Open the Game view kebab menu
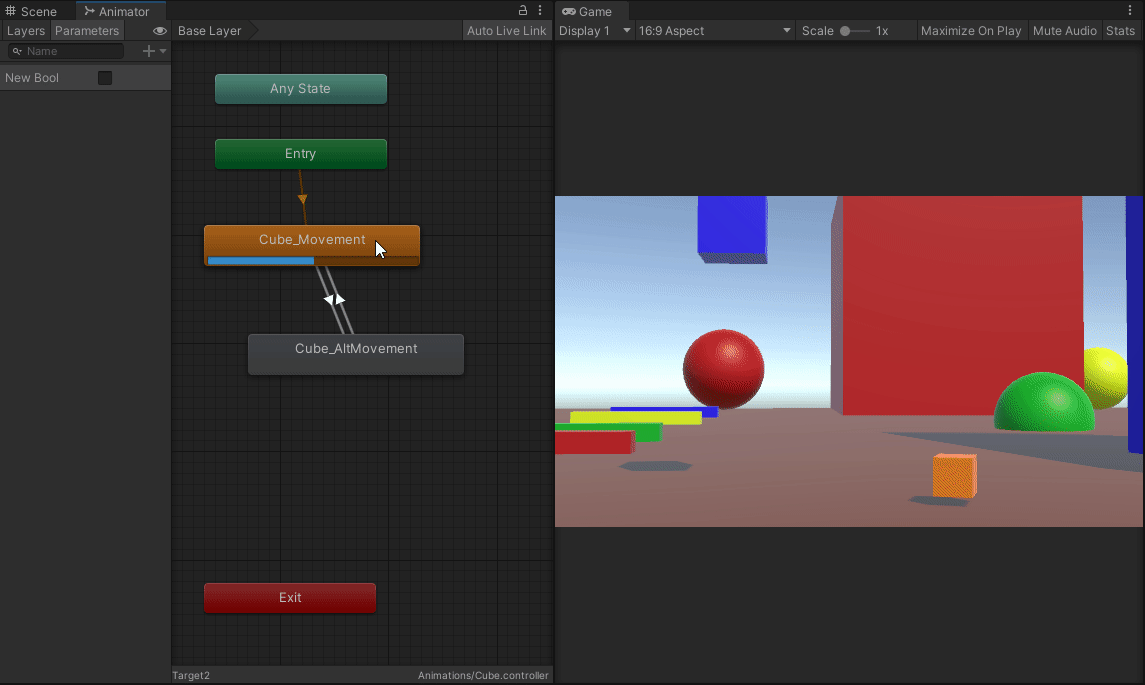Viewport: 1145px width, 685px height. pyautogui.click(x=1131, y=9)
